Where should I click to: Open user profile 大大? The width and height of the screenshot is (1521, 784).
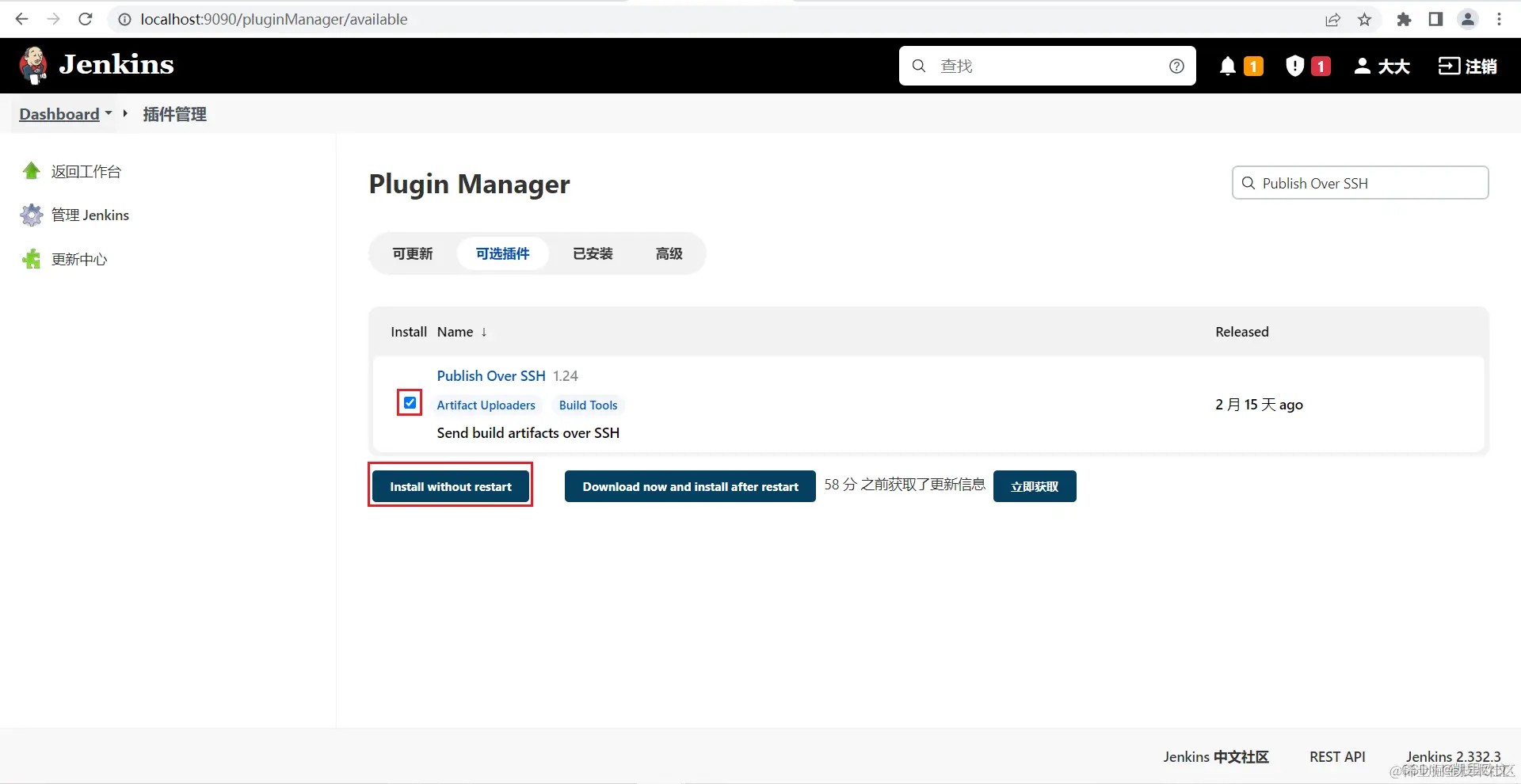pos(1382,66)
